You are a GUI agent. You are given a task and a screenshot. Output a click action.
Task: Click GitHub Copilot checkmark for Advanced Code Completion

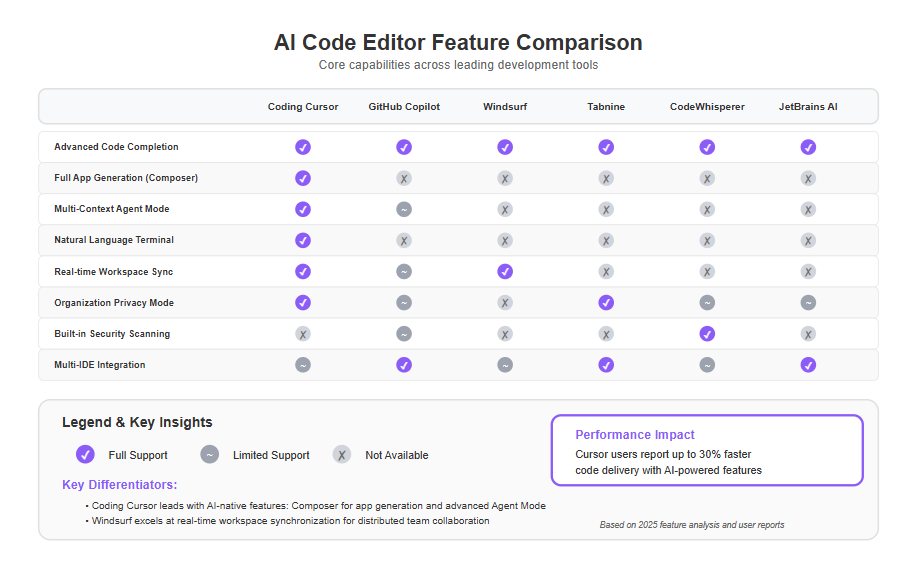[404, 147]
